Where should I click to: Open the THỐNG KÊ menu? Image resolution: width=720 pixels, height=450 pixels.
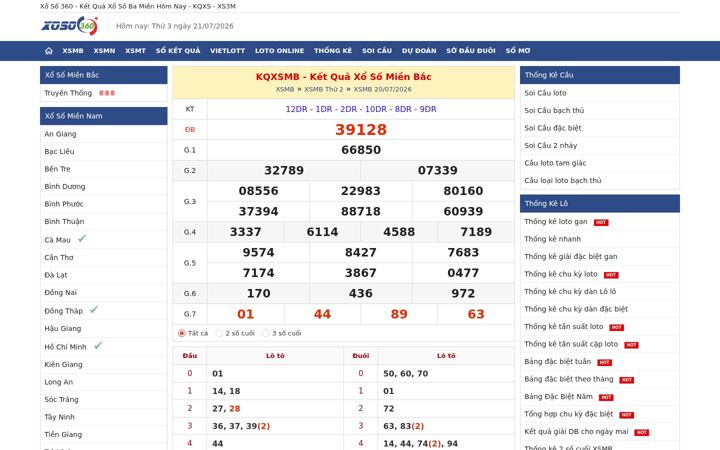333,51
